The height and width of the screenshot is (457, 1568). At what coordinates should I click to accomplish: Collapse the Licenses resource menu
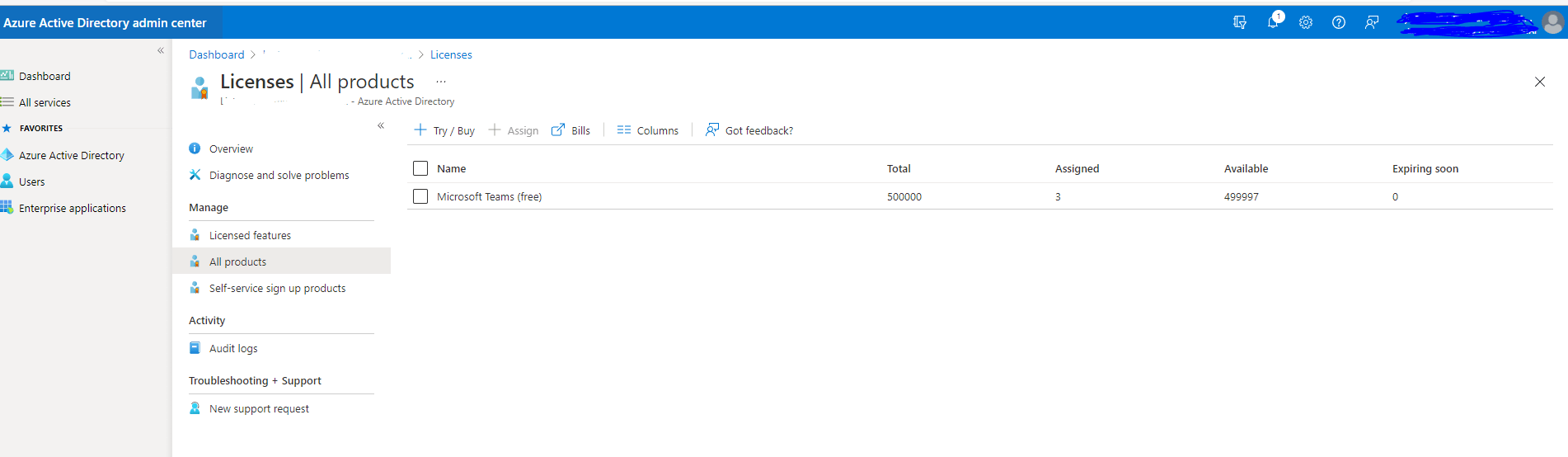click(x=381, y=125)
